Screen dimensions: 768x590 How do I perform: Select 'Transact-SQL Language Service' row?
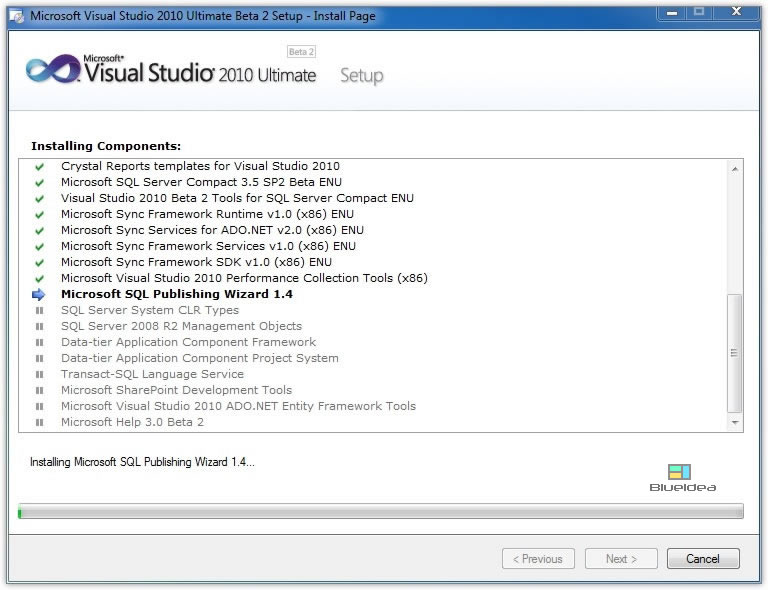tap(152, 374)
